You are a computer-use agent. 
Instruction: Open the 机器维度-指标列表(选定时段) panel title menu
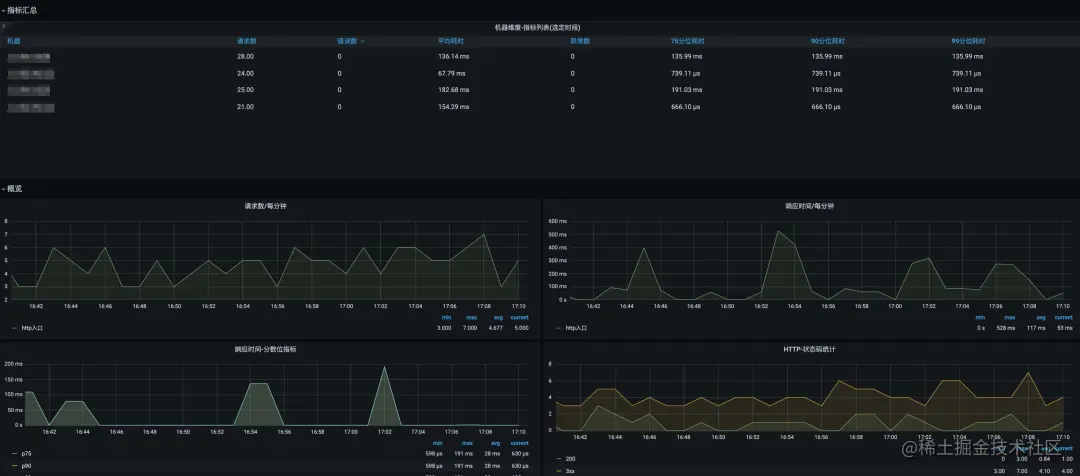(x=537, y=28)
